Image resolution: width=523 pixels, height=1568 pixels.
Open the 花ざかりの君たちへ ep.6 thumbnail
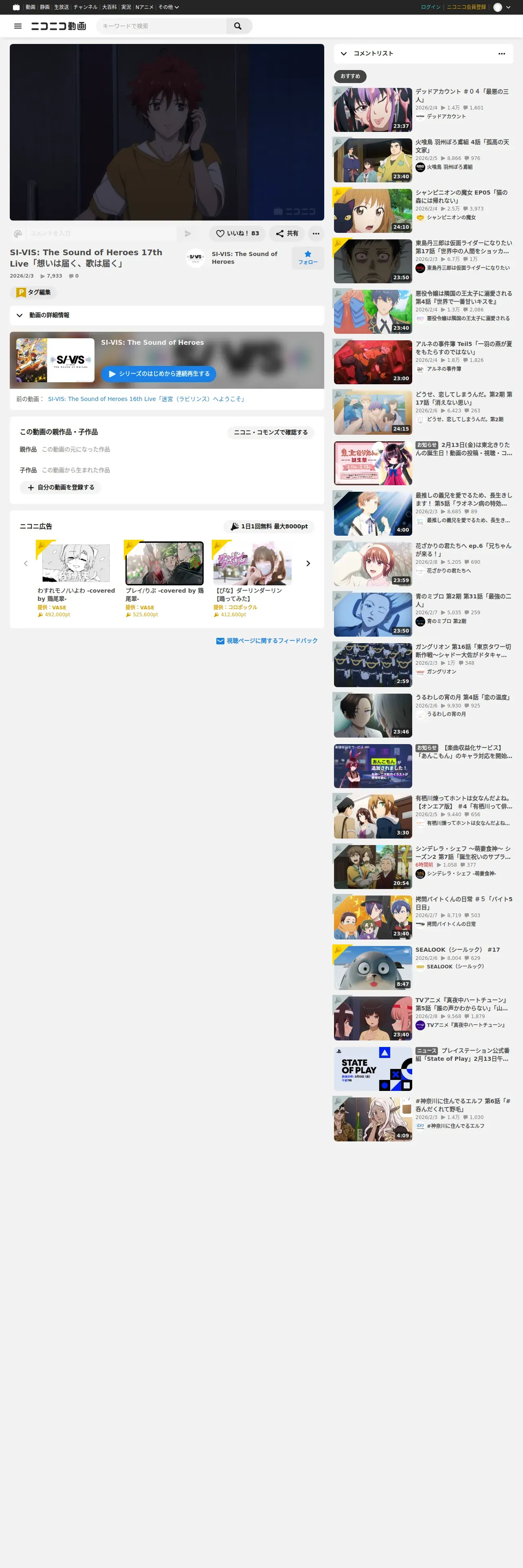[x=373, y=564]
